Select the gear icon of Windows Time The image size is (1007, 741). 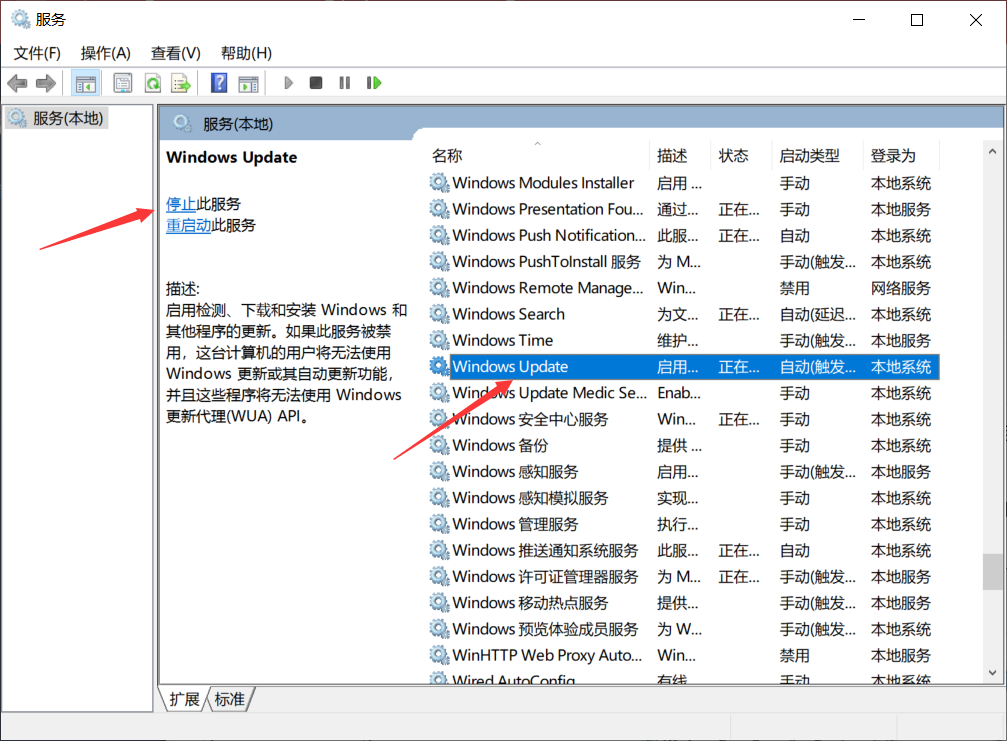coord(439,340)
